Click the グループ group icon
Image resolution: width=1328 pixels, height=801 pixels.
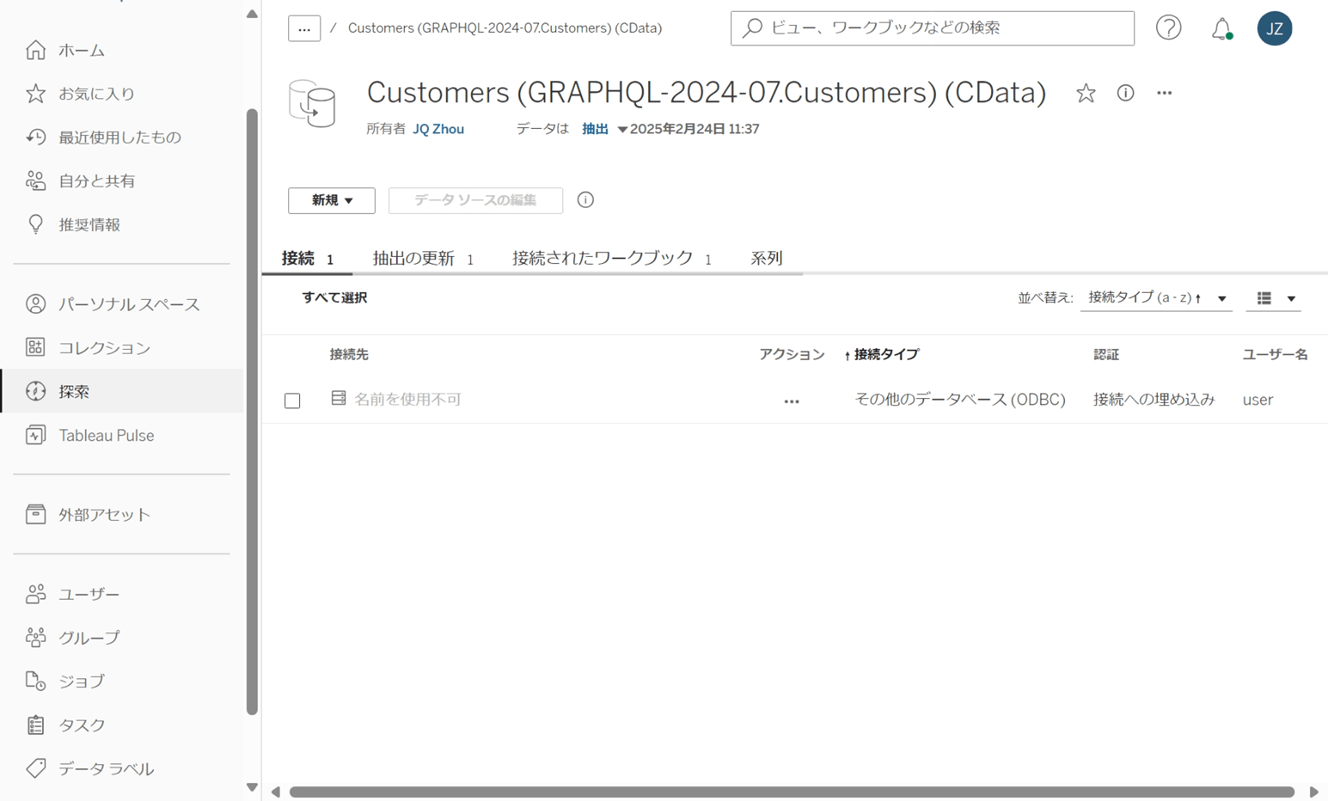(x=36, y=637)
